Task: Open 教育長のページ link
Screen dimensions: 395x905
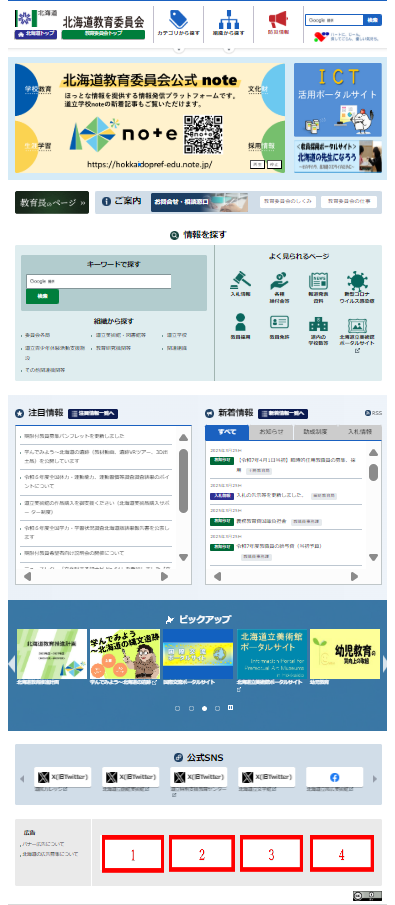Action: click(x=52, y=203)
